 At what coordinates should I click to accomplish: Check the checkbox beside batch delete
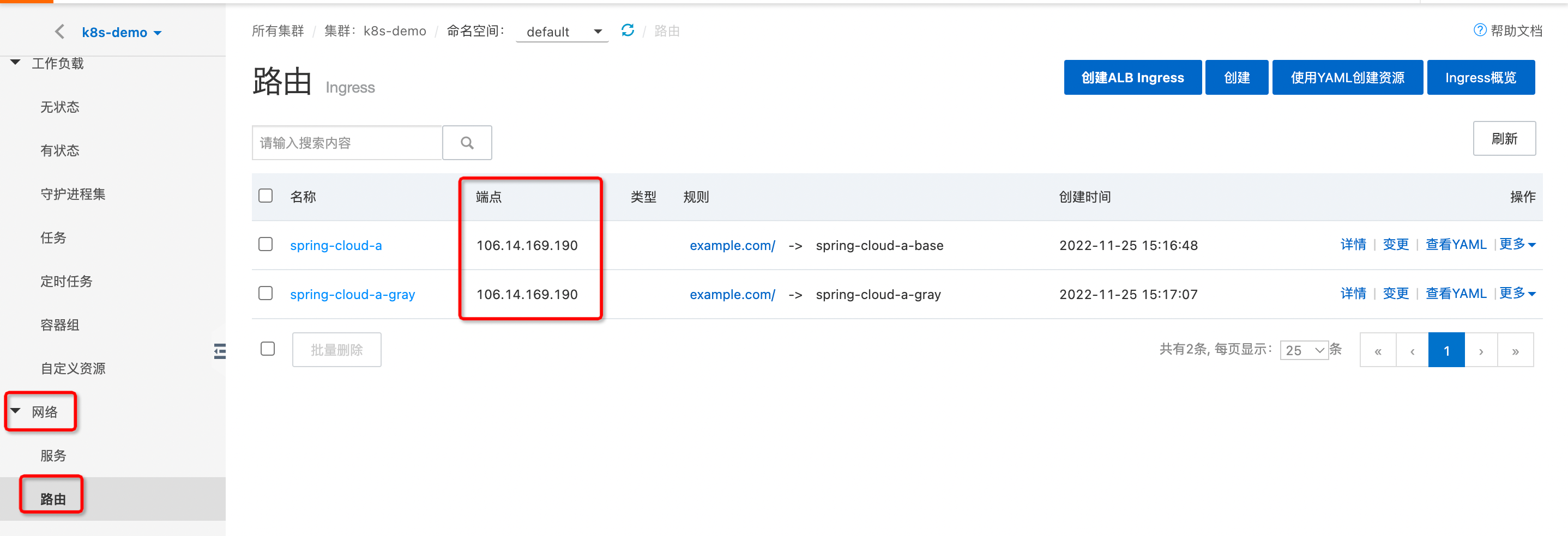coord(268,349)
